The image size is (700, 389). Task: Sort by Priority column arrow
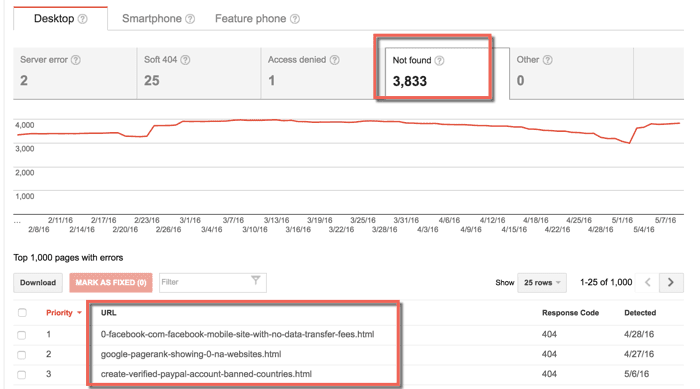[79, 313]
